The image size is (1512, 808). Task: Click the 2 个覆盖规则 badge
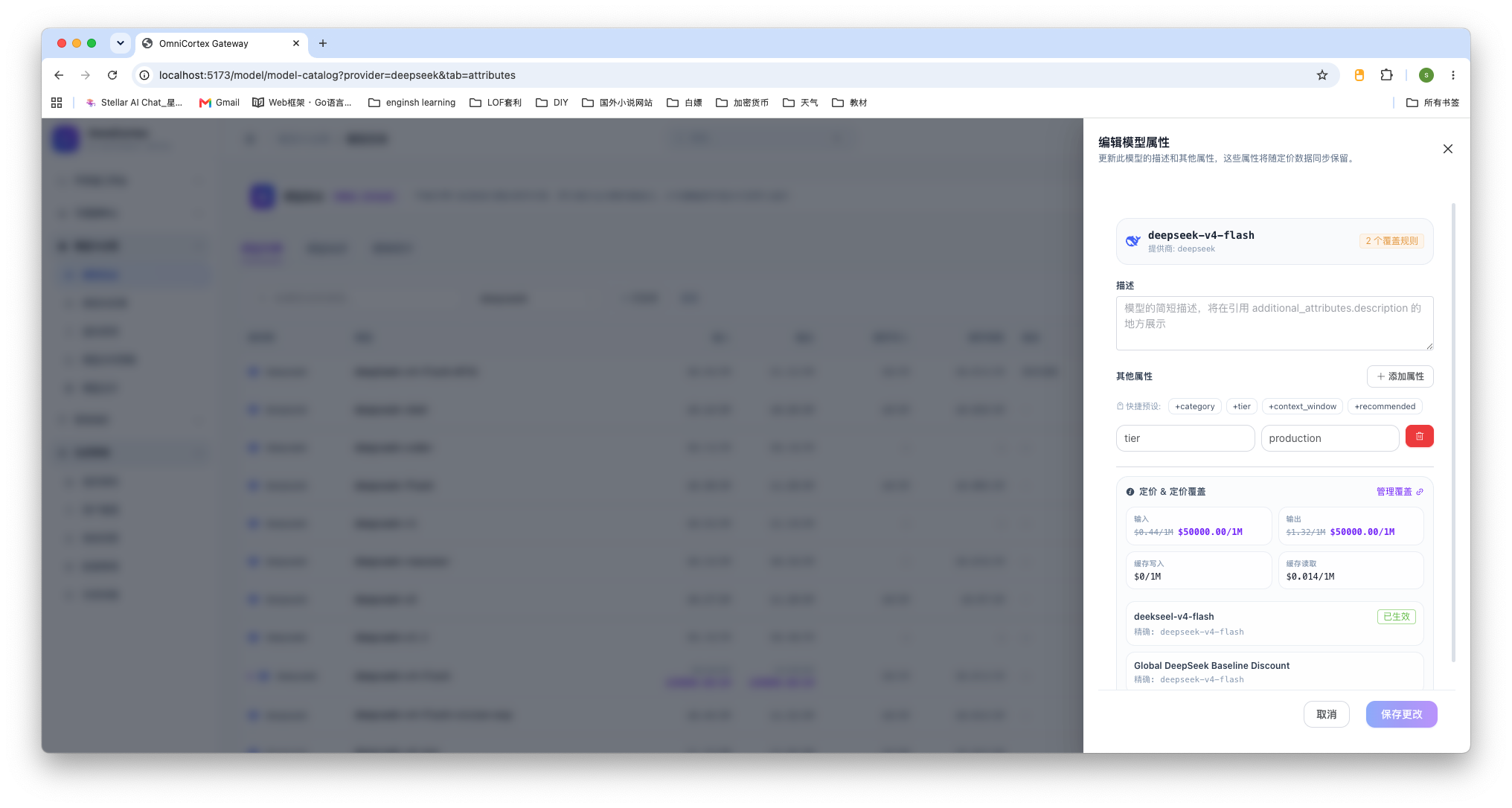tap(1391, 241)
